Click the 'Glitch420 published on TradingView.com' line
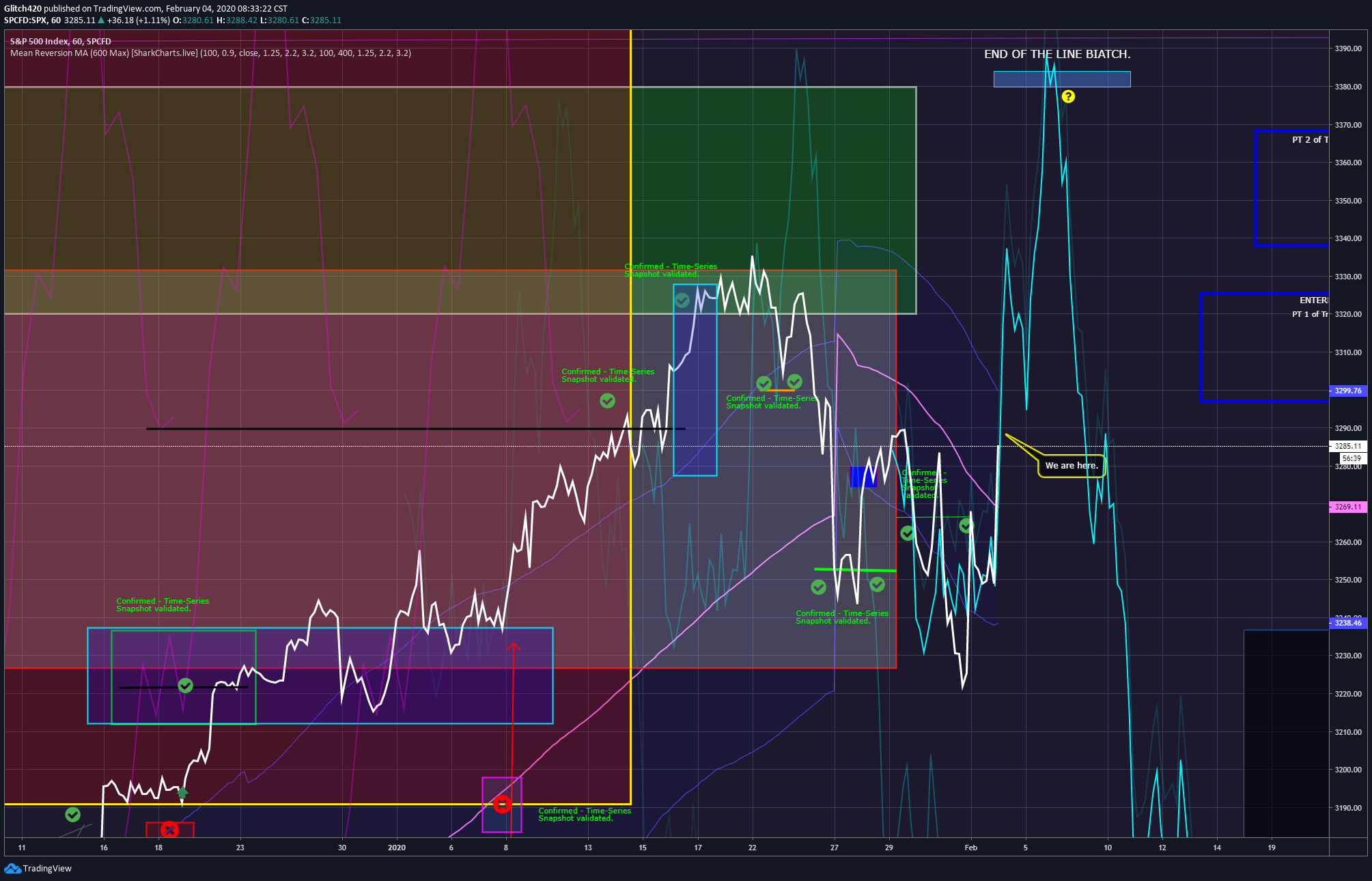This screenshot has width=1372, height=881. tap(145, 9)
